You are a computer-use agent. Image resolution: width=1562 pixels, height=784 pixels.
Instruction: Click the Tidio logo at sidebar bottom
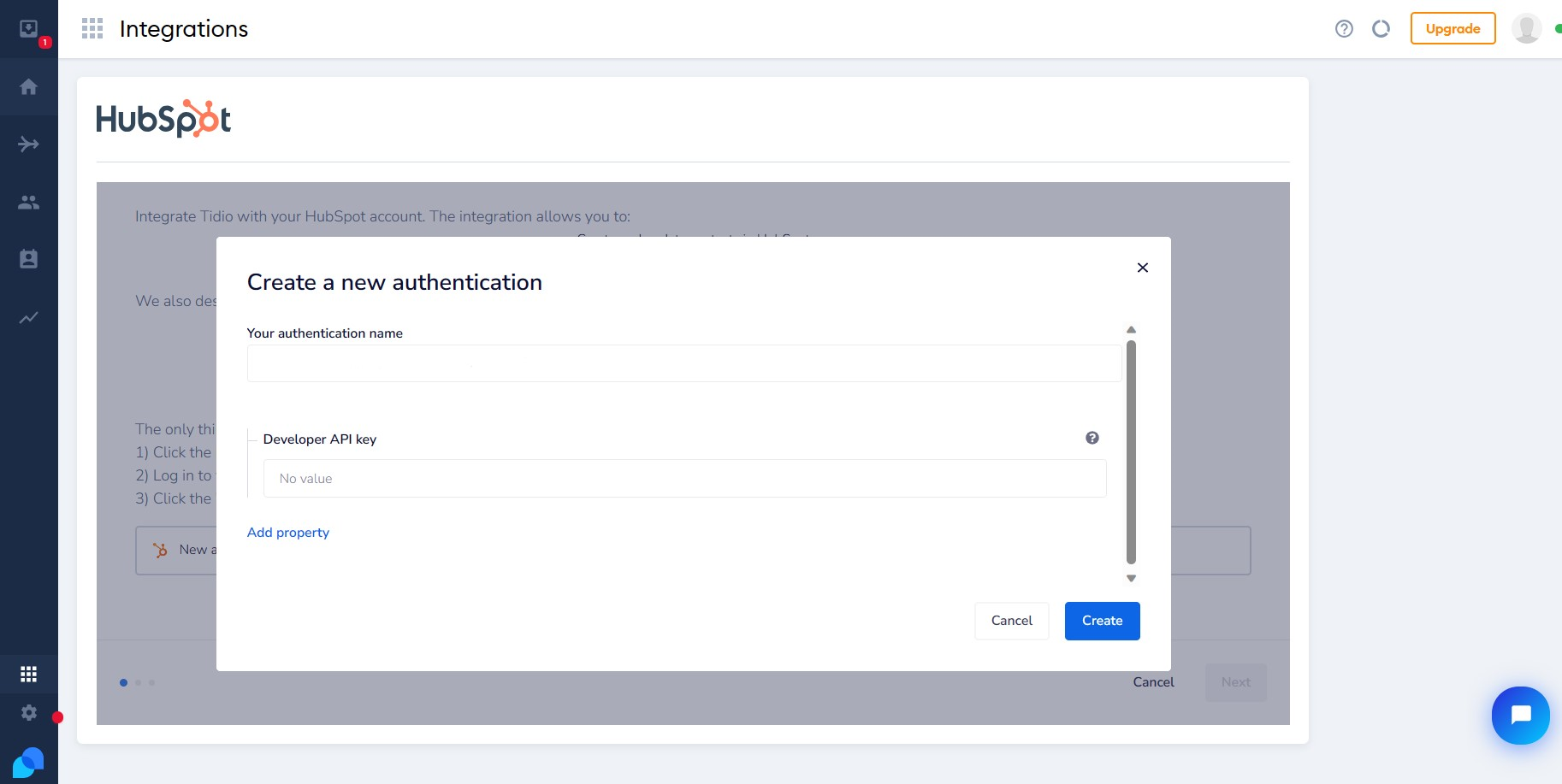pyautogui.click(x=28, y=763)
